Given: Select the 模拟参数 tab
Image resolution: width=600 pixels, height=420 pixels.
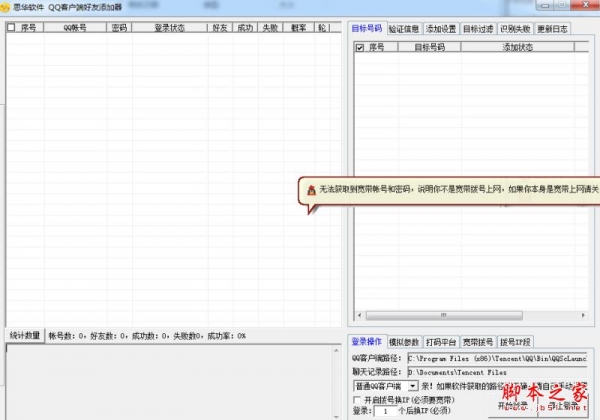Looking at the screenshot, I should [404, 342].
